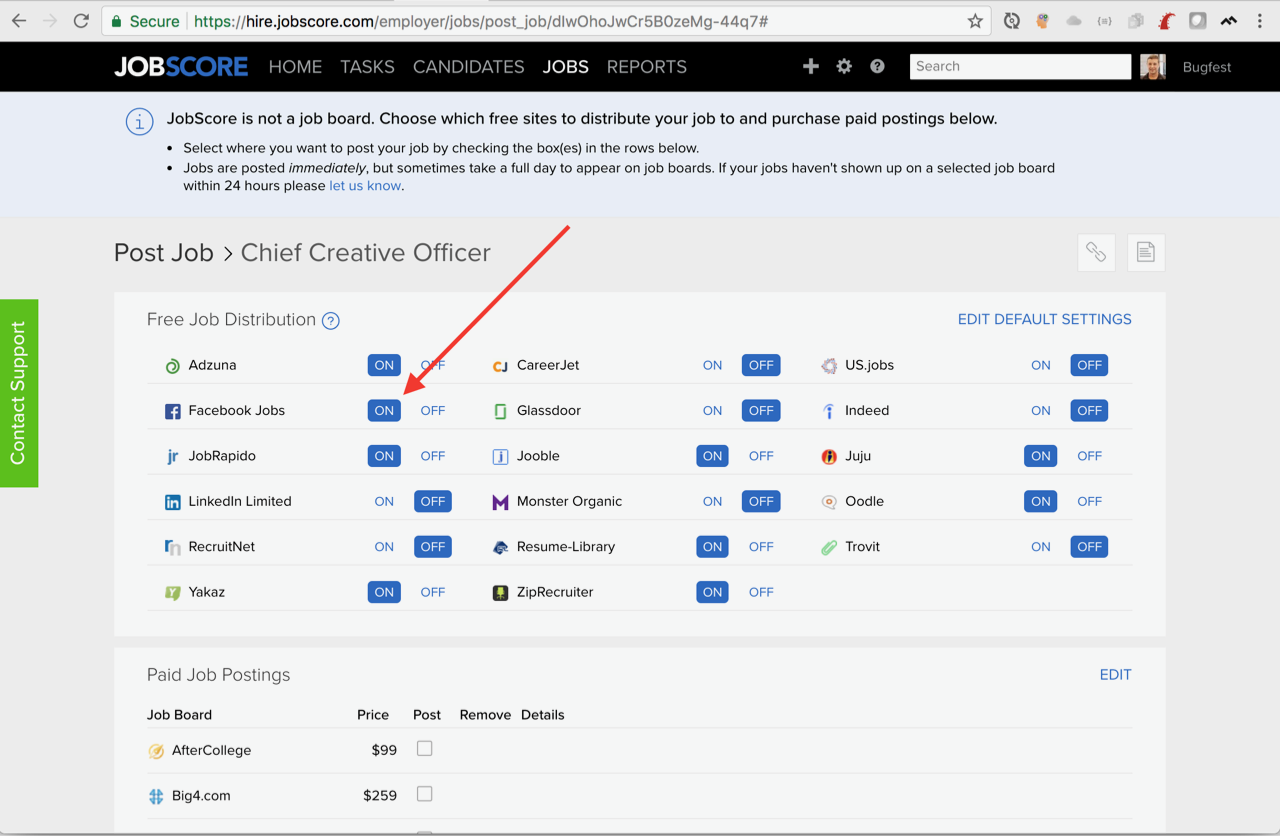Turn US.jobs distribution ON
Viewport: 1280px width, 836px height.
click(1041, 365)
